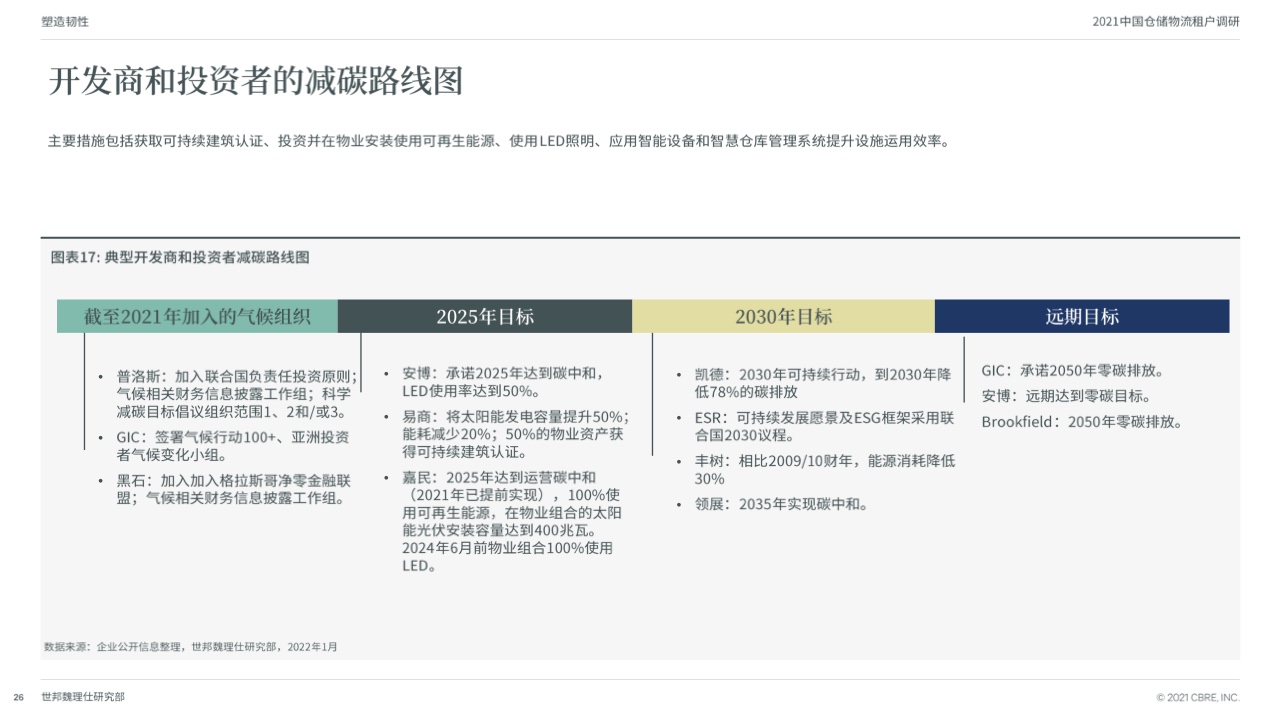Click the 塑造韧性 section label
This screenshot has width=1280, height=720.
coord(65,22)
